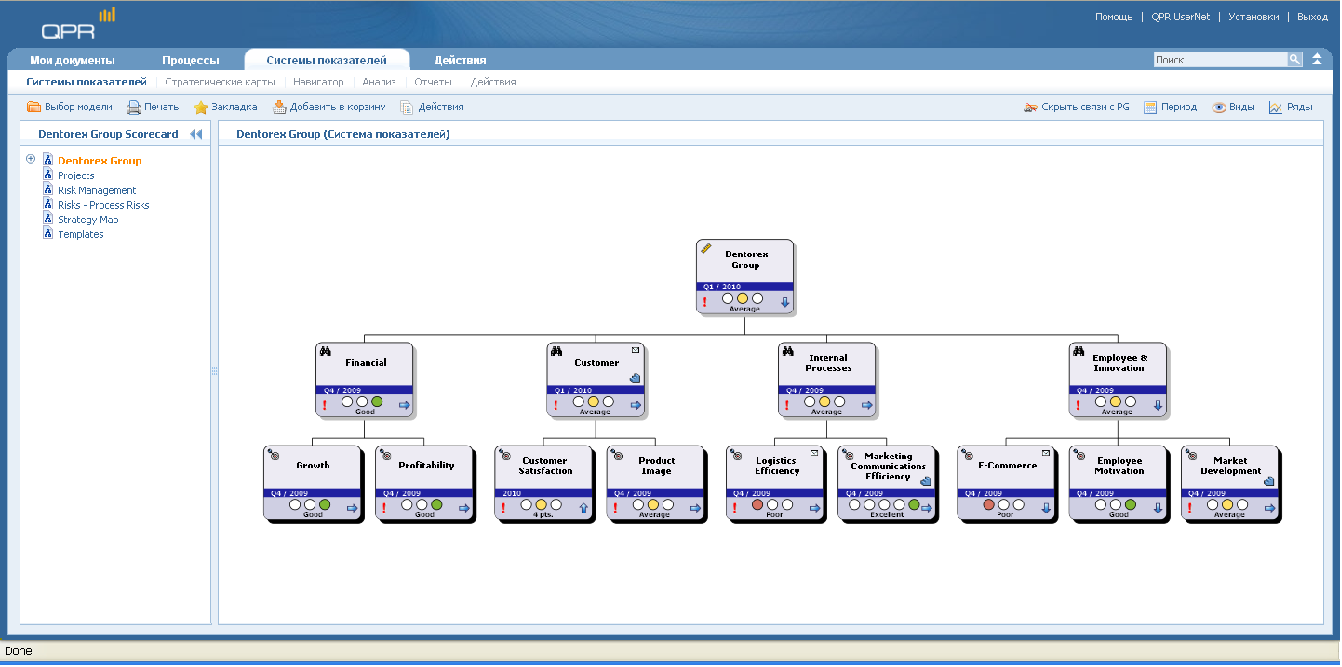
Task: Log out via the Выход link
Action: [x=1312, y=17]
